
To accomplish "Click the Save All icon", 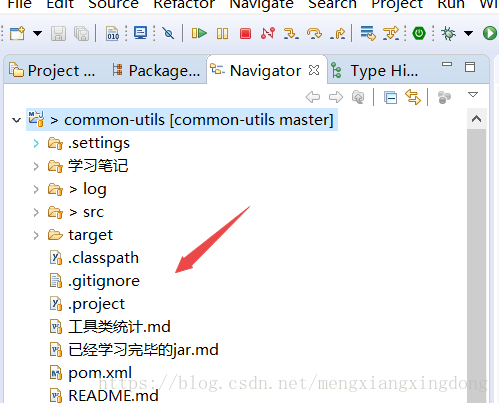I will pos(81,33).
